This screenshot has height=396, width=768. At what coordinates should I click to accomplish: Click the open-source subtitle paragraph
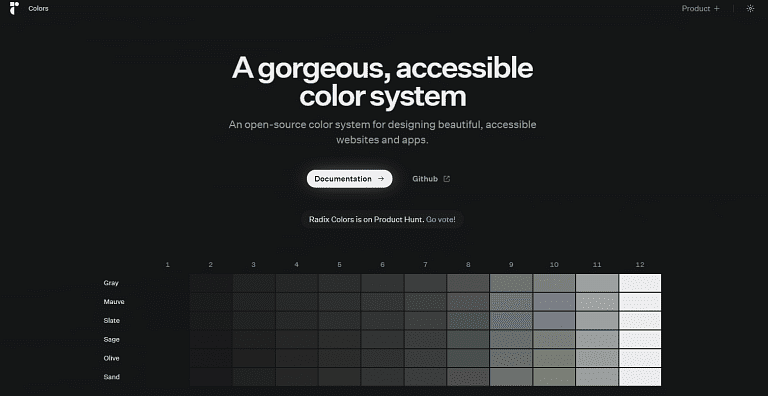[x=383, y=132]
